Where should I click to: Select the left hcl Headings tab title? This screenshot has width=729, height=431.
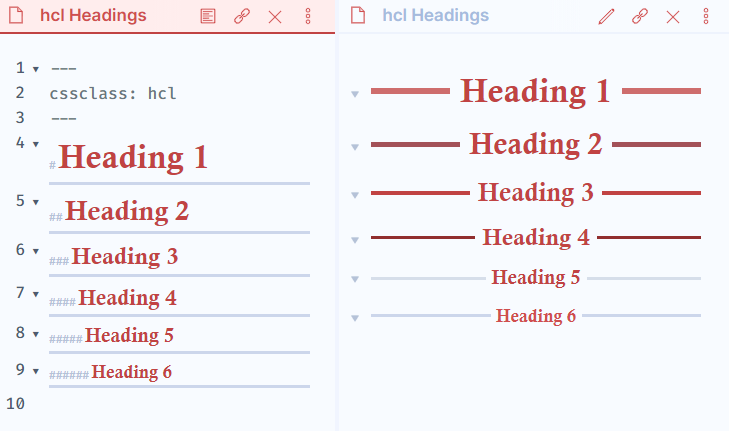click(93, 16)
